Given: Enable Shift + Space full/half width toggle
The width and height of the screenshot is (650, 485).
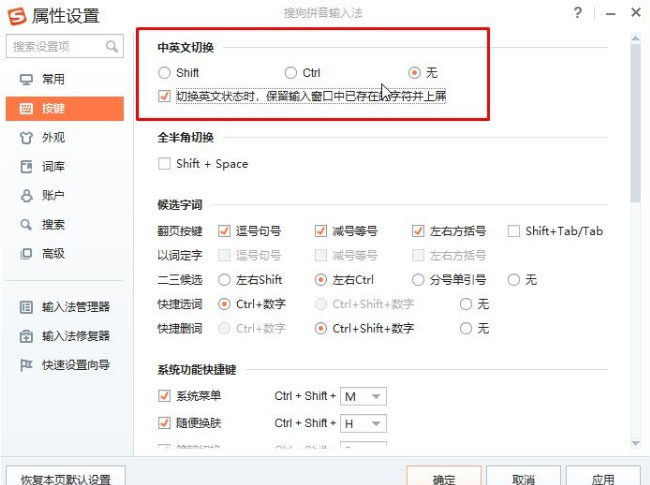Looking at the screenshot, I should (165, 164).
